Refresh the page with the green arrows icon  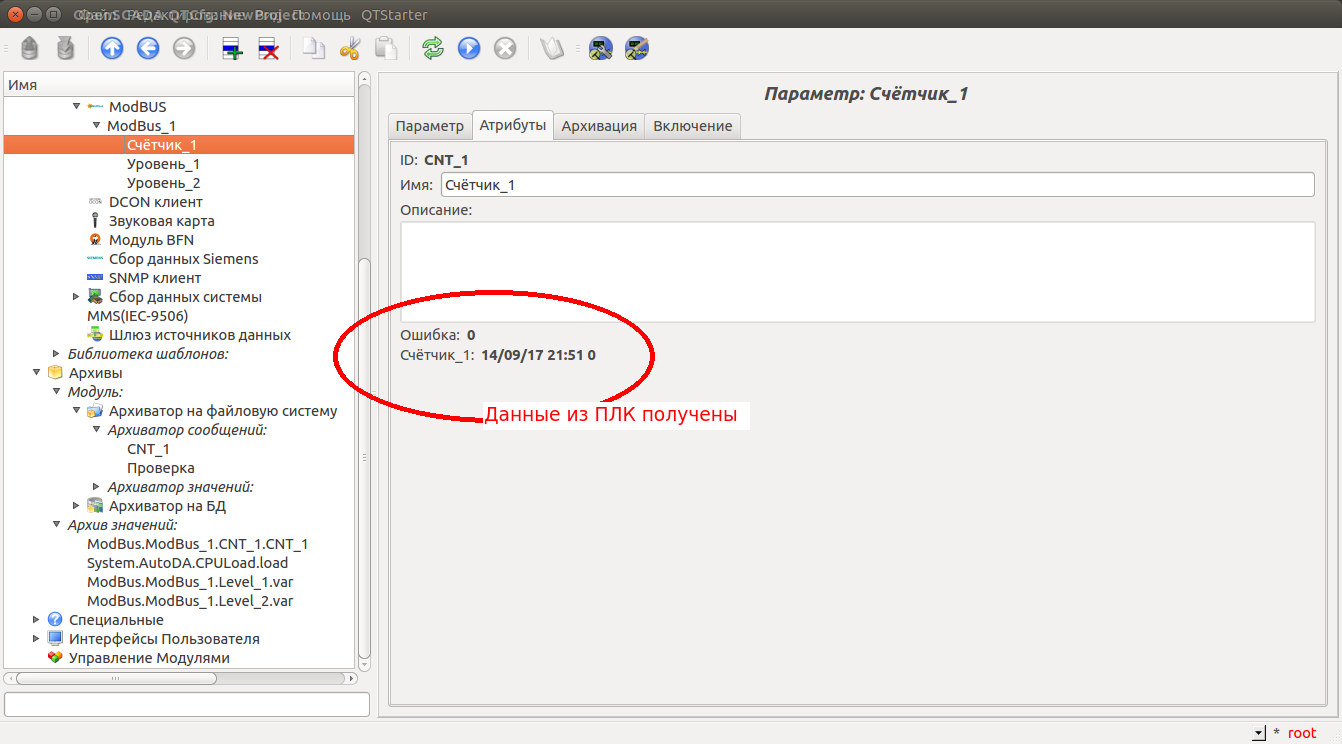tap(433, 48)
